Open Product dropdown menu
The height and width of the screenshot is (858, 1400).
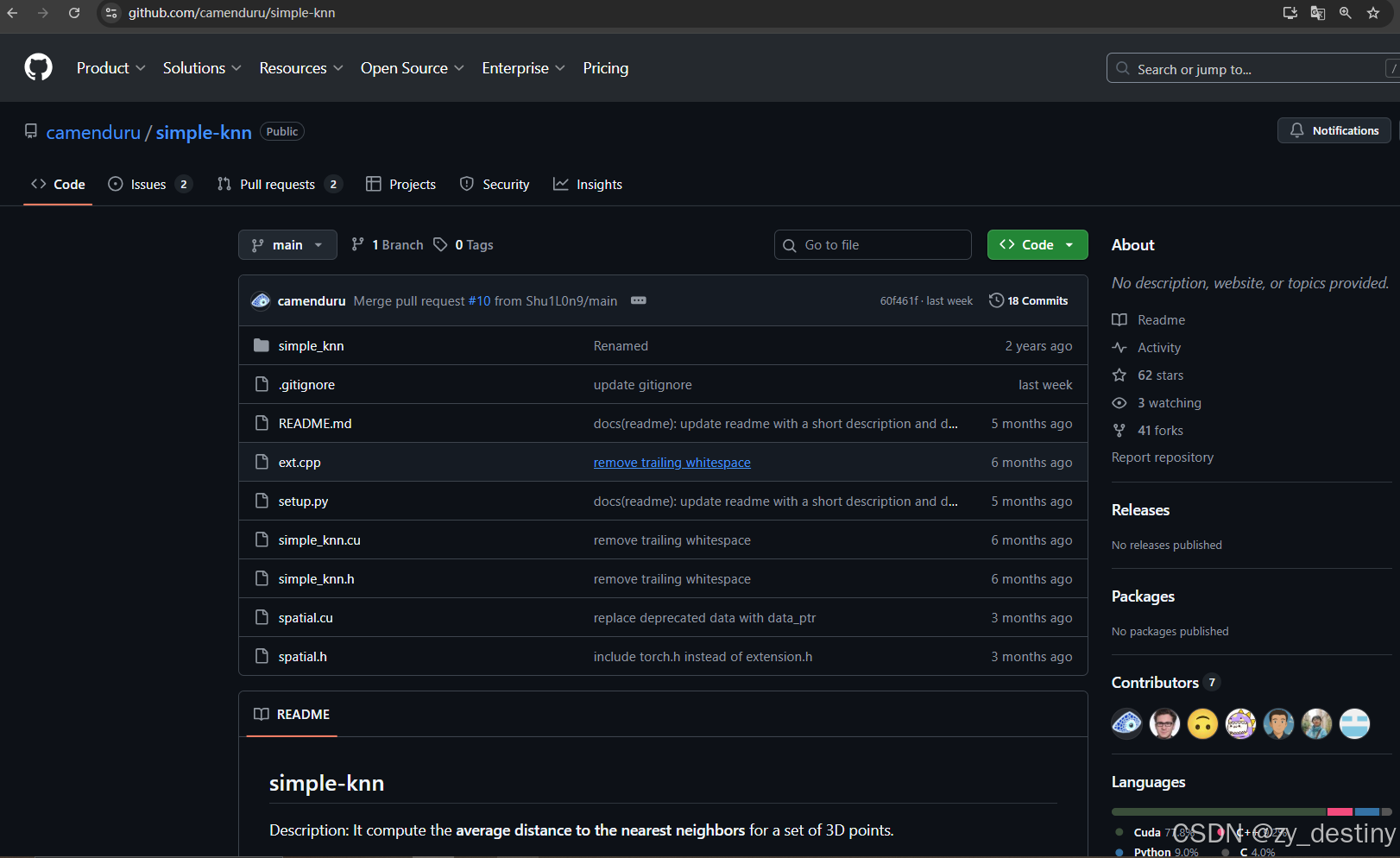[110, 68]
